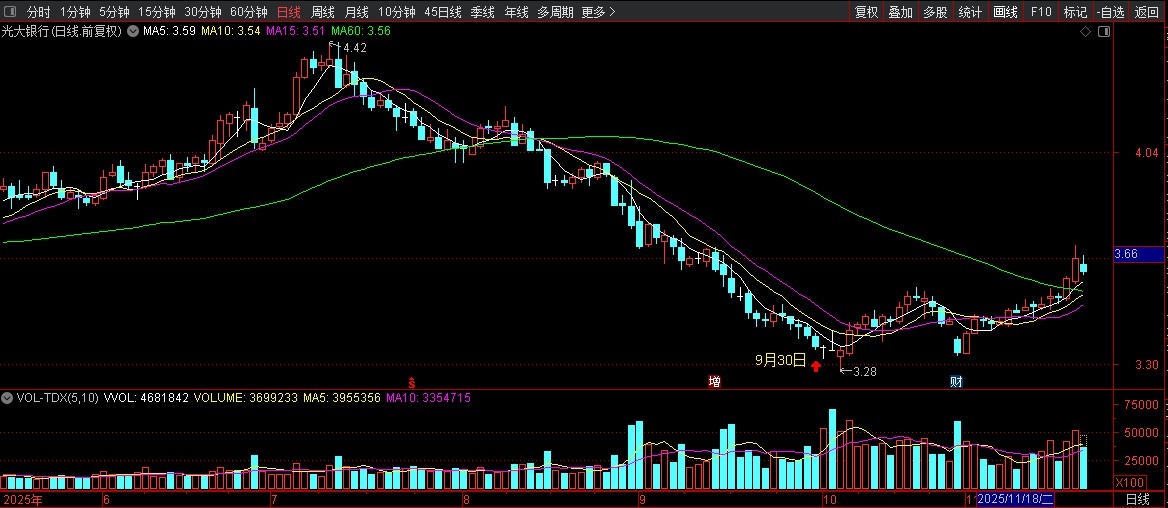Viewport: 1168px width, 508px height.
Task: Click the 多股 multi-stock button
Action: (x=935, y=12)
